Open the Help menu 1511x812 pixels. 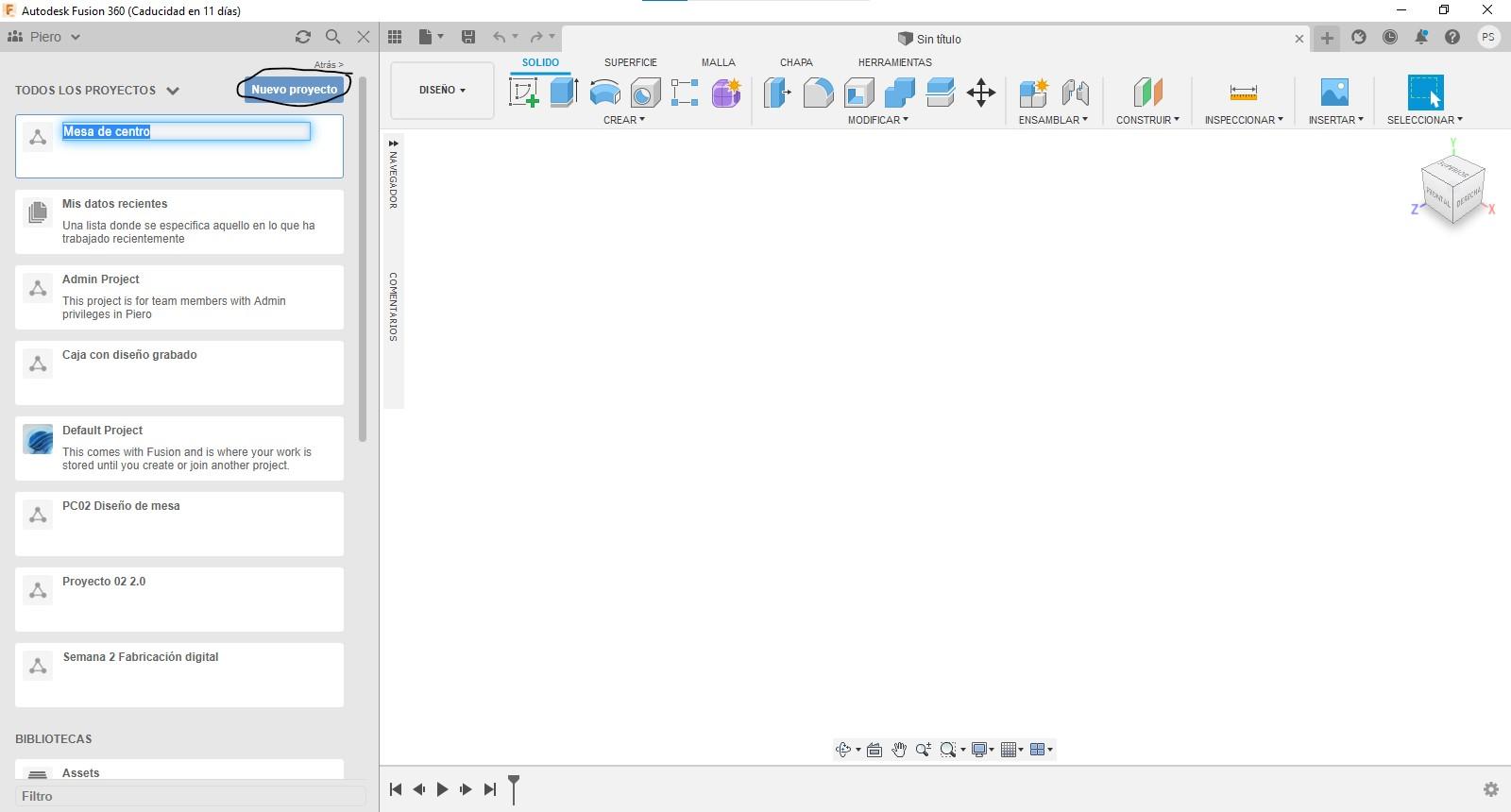click(1452, 37)
